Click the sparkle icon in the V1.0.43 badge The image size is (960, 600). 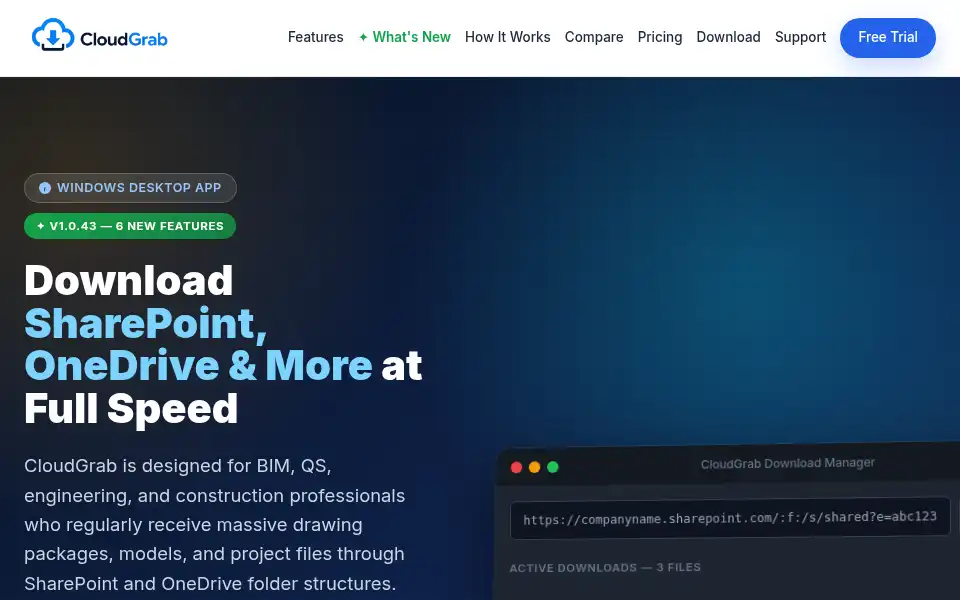40,226
